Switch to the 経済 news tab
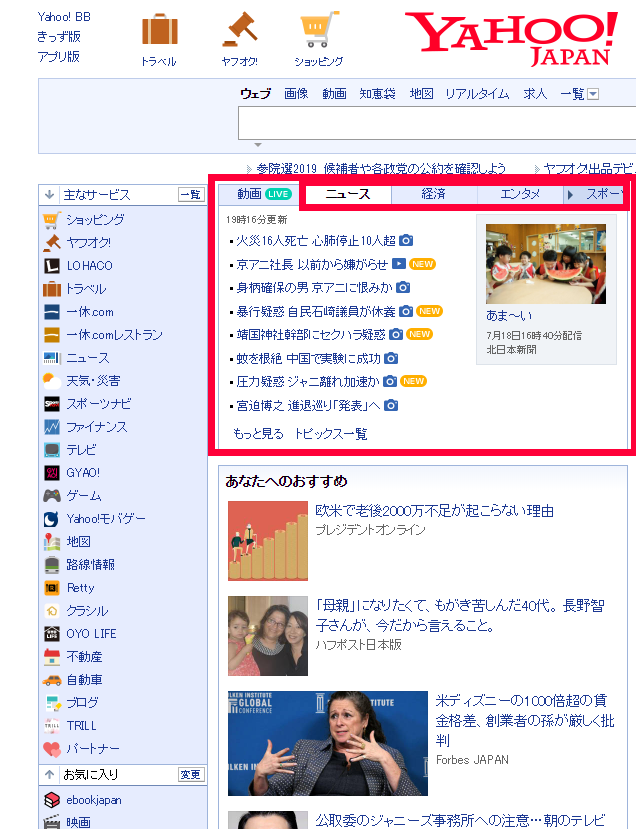 pos(433,194)
